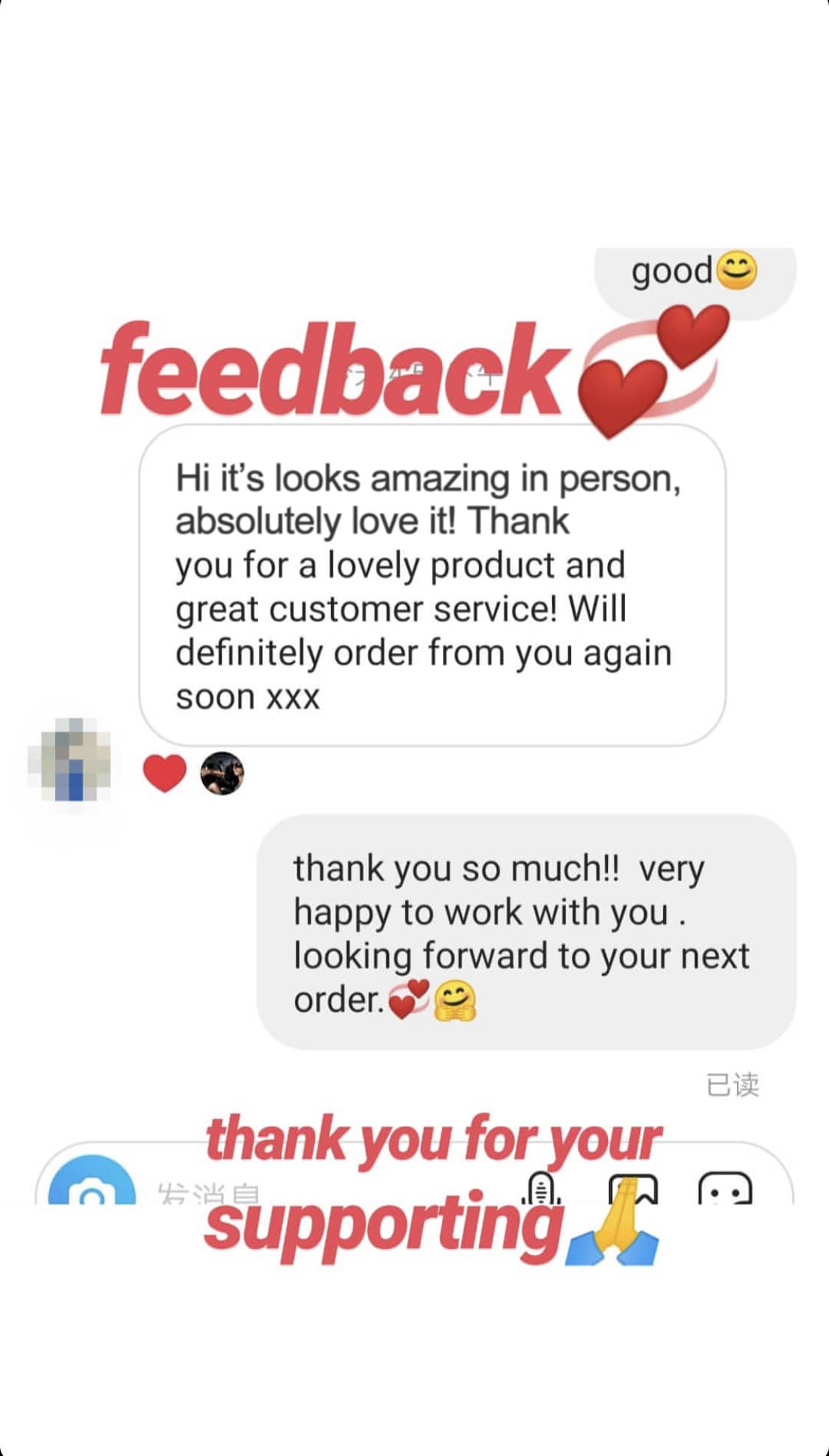Click the hugging face emoji in reply
829x1456 pixels.
[x=455, y=1001]
